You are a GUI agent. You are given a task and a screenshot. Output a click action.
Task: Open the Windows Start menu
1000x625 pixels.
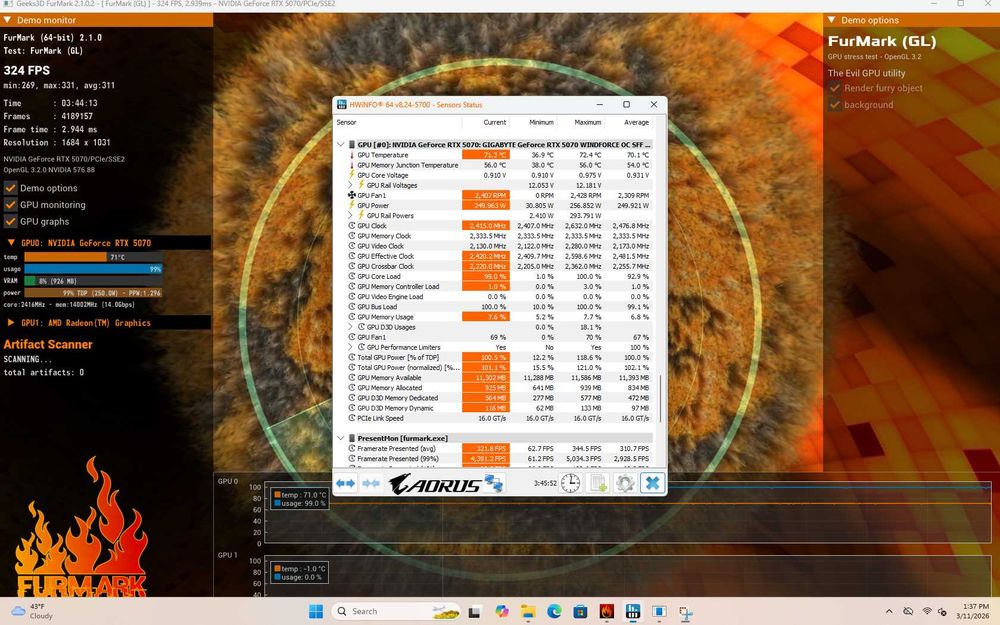[x=316, y=612]
